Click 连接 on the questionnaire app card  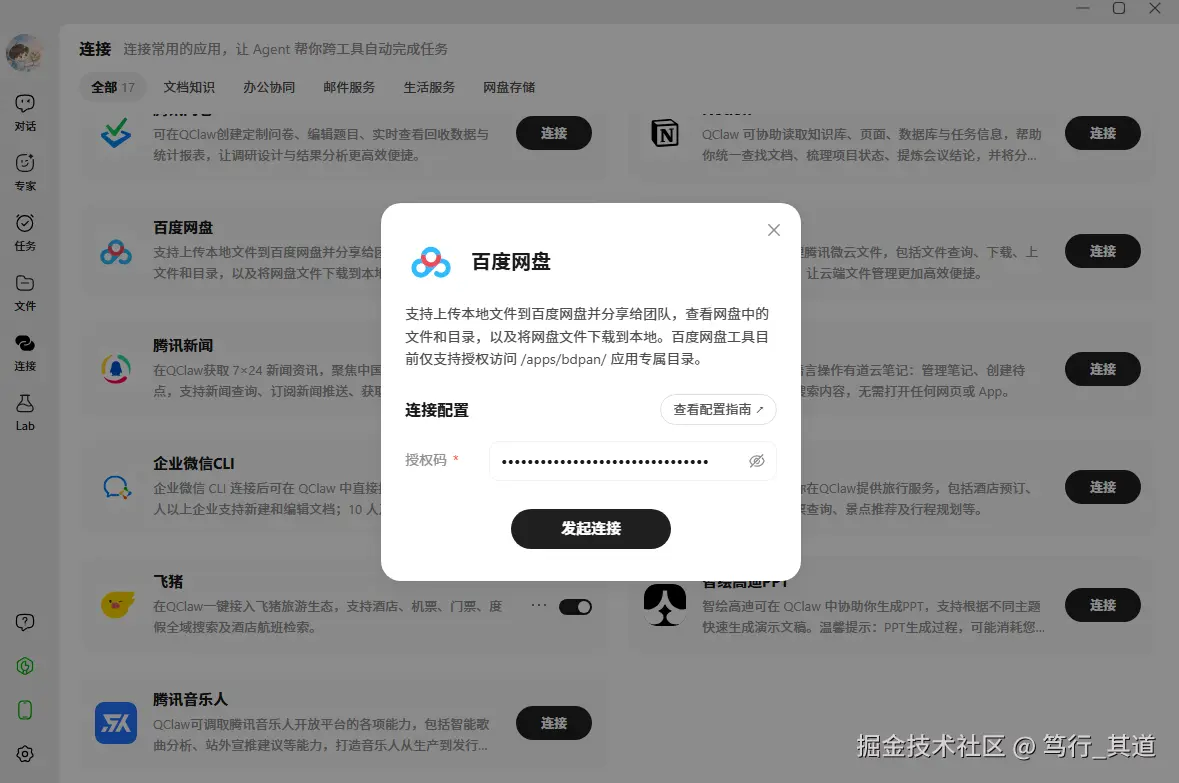click(x=553, y=133)
